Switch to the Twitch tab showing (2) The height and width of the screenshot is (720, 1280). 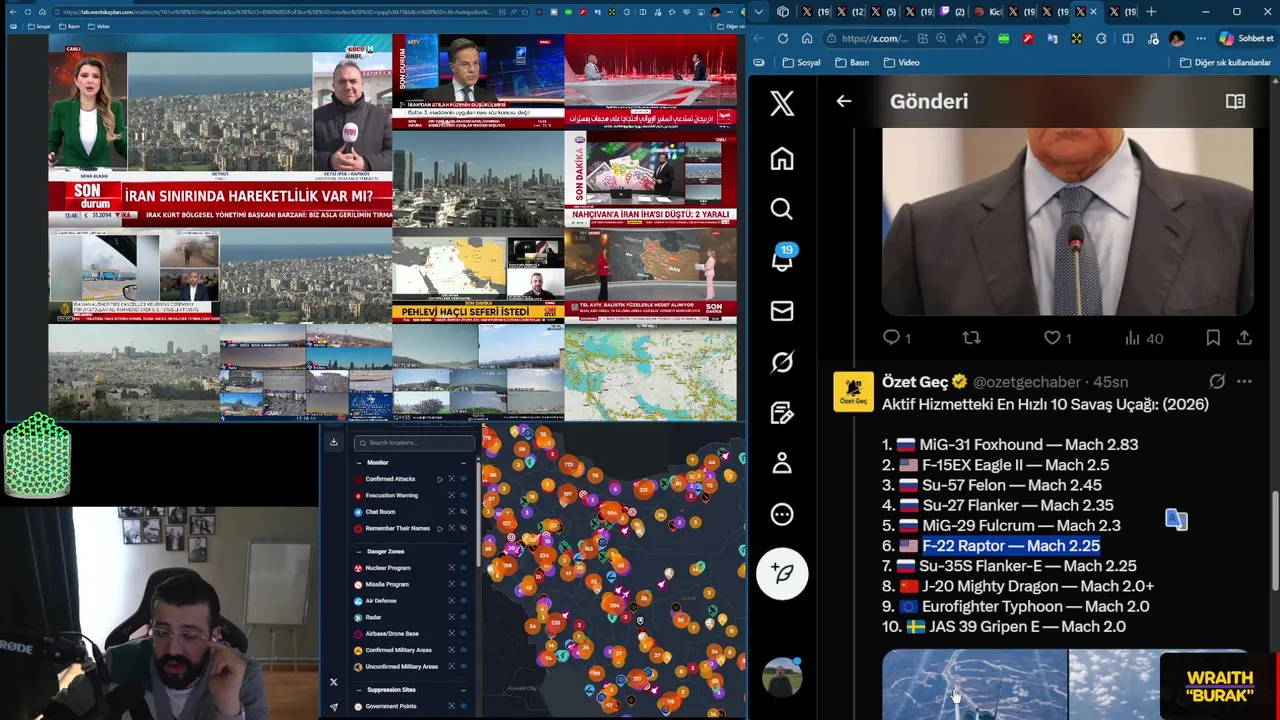tap(953, 12)
